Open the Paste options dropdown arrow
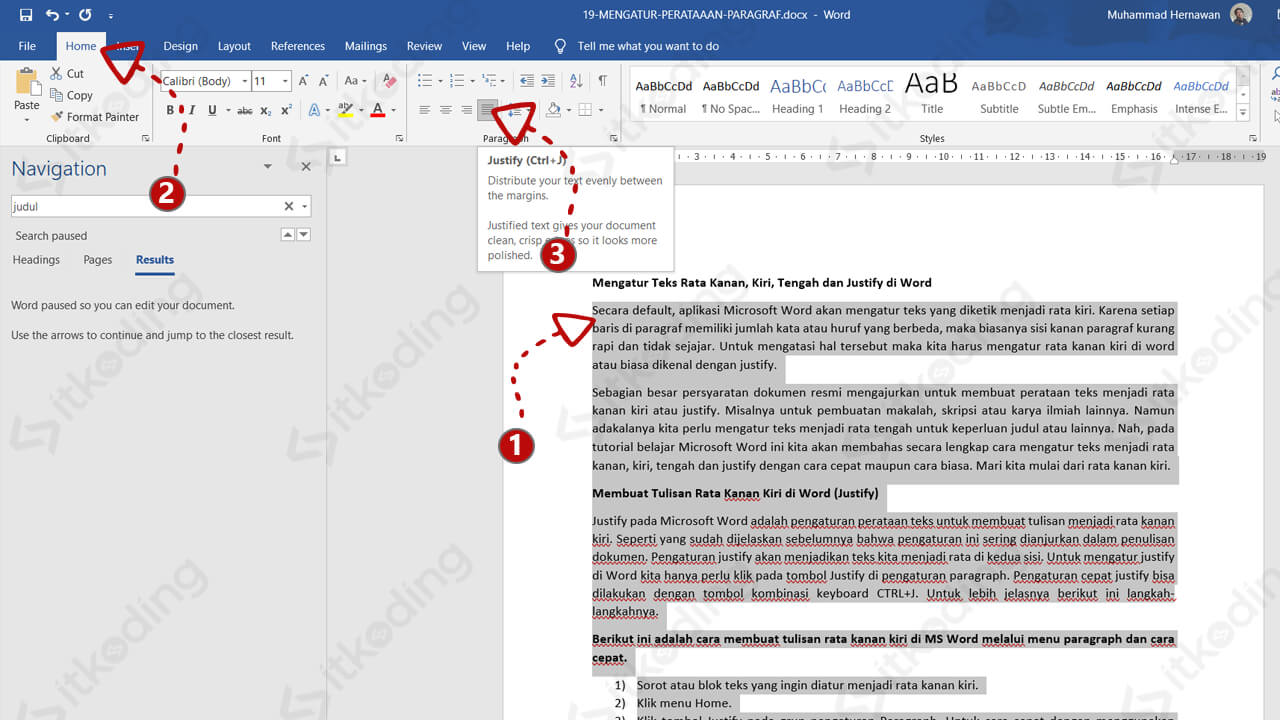This screenshot has height=720, width=1280. (27, 119)
